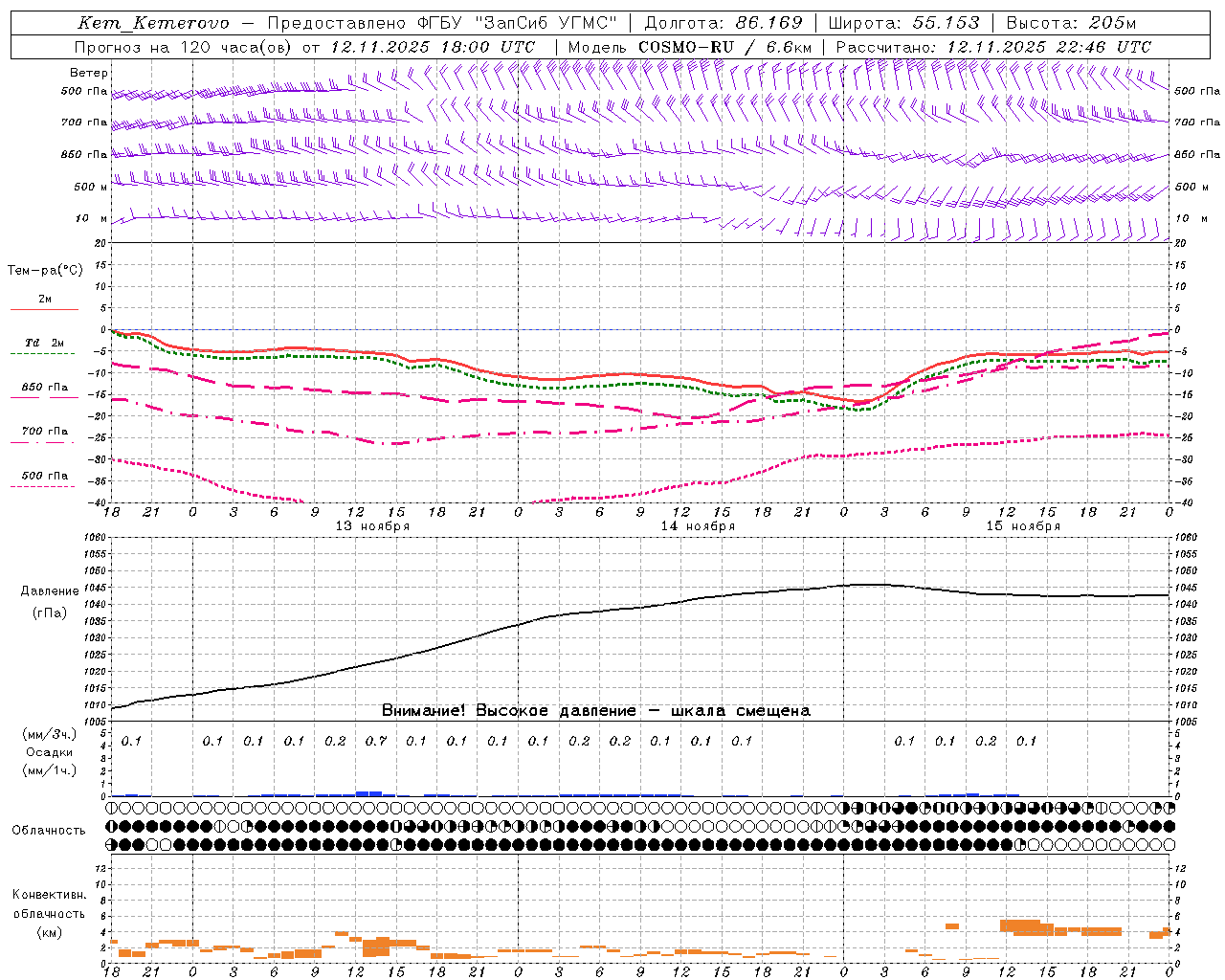Click the 'Давление' pressure panel label

(x=50, y=591)
